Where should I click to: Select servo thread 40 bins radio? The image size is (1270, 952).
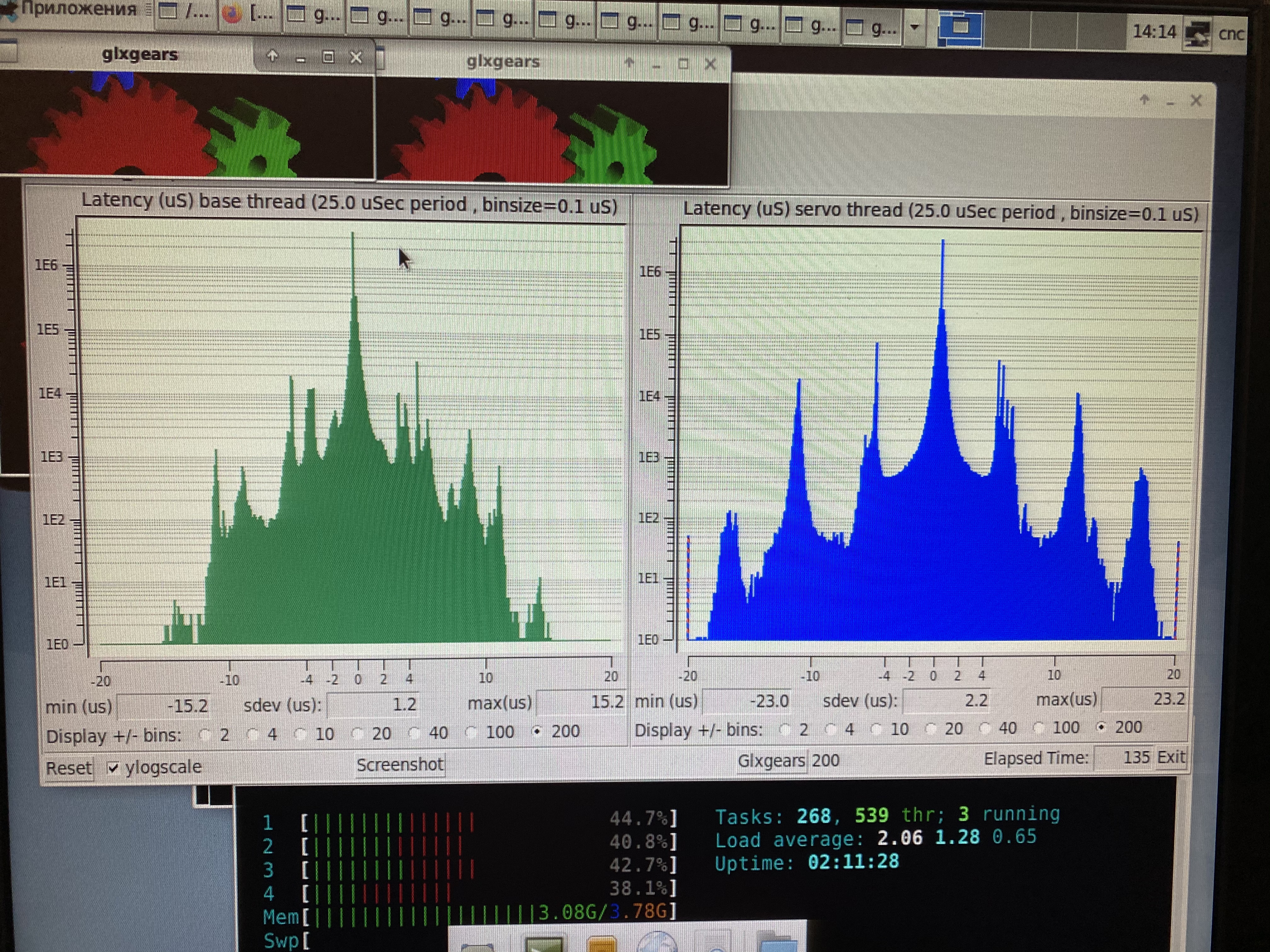(985, 728)
